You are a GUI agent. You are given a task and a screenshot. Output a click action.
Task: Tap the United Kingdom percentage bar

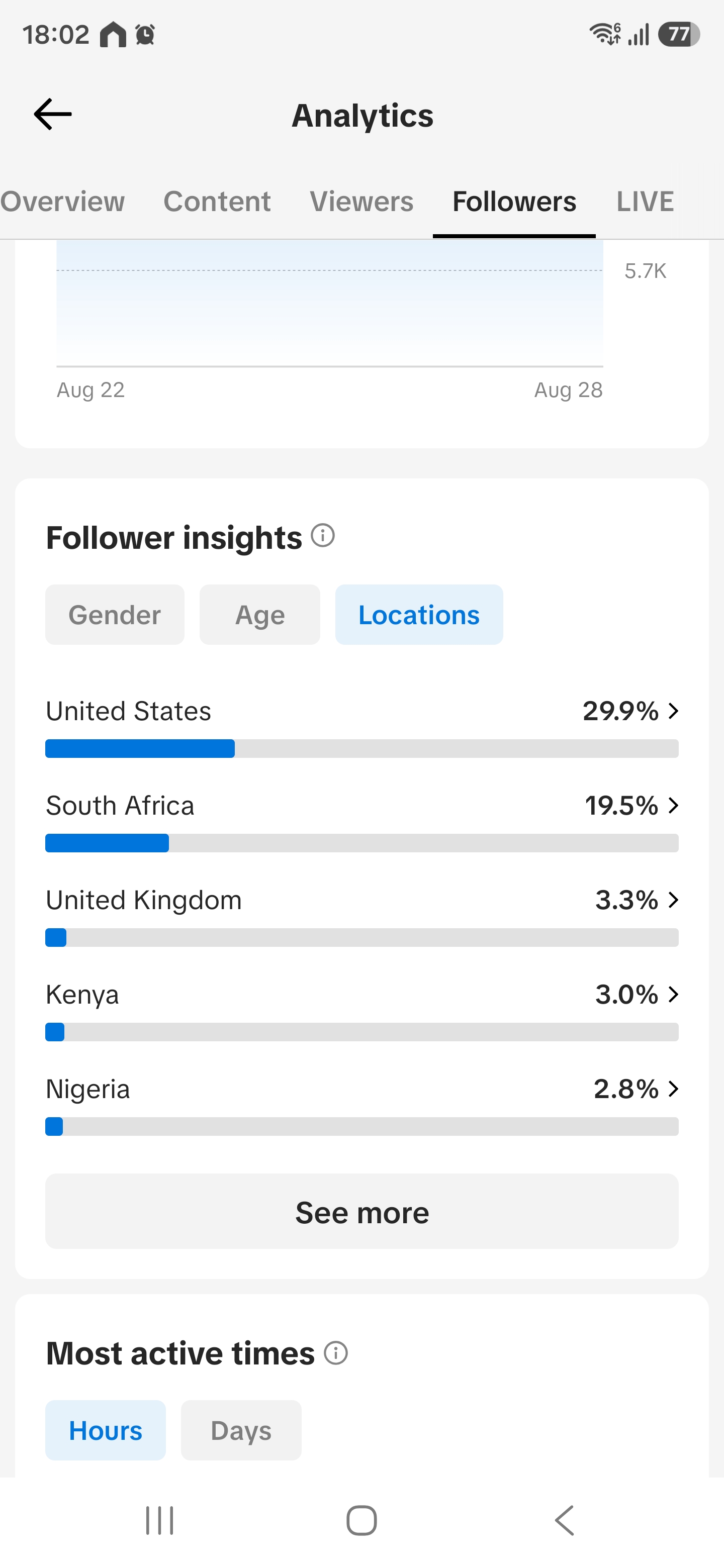click(361, 937)
